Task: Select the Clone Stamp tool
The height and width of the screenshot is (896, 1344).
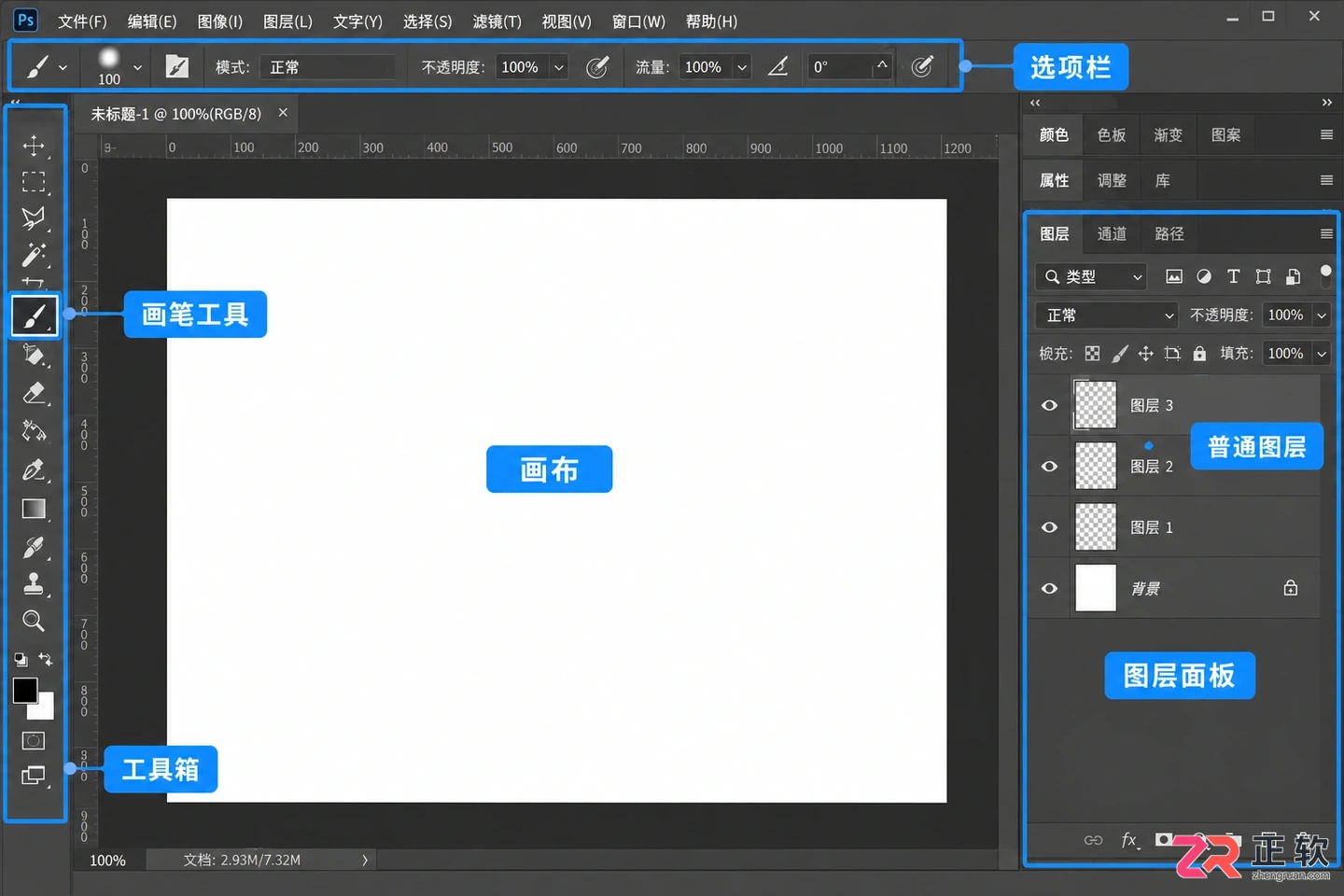Action: click(x=34, y=584)
